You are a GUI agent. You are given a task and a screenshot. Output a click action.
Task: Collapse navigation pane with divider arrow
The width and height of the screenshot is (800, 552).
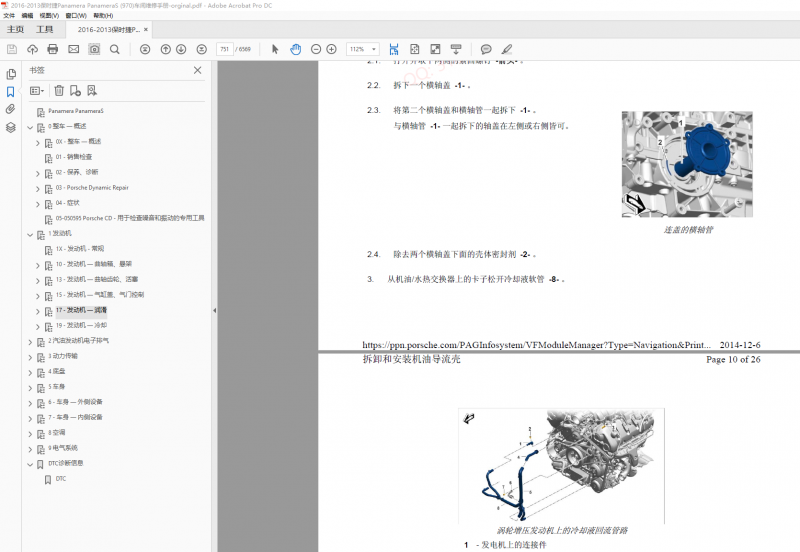point(214,310)
